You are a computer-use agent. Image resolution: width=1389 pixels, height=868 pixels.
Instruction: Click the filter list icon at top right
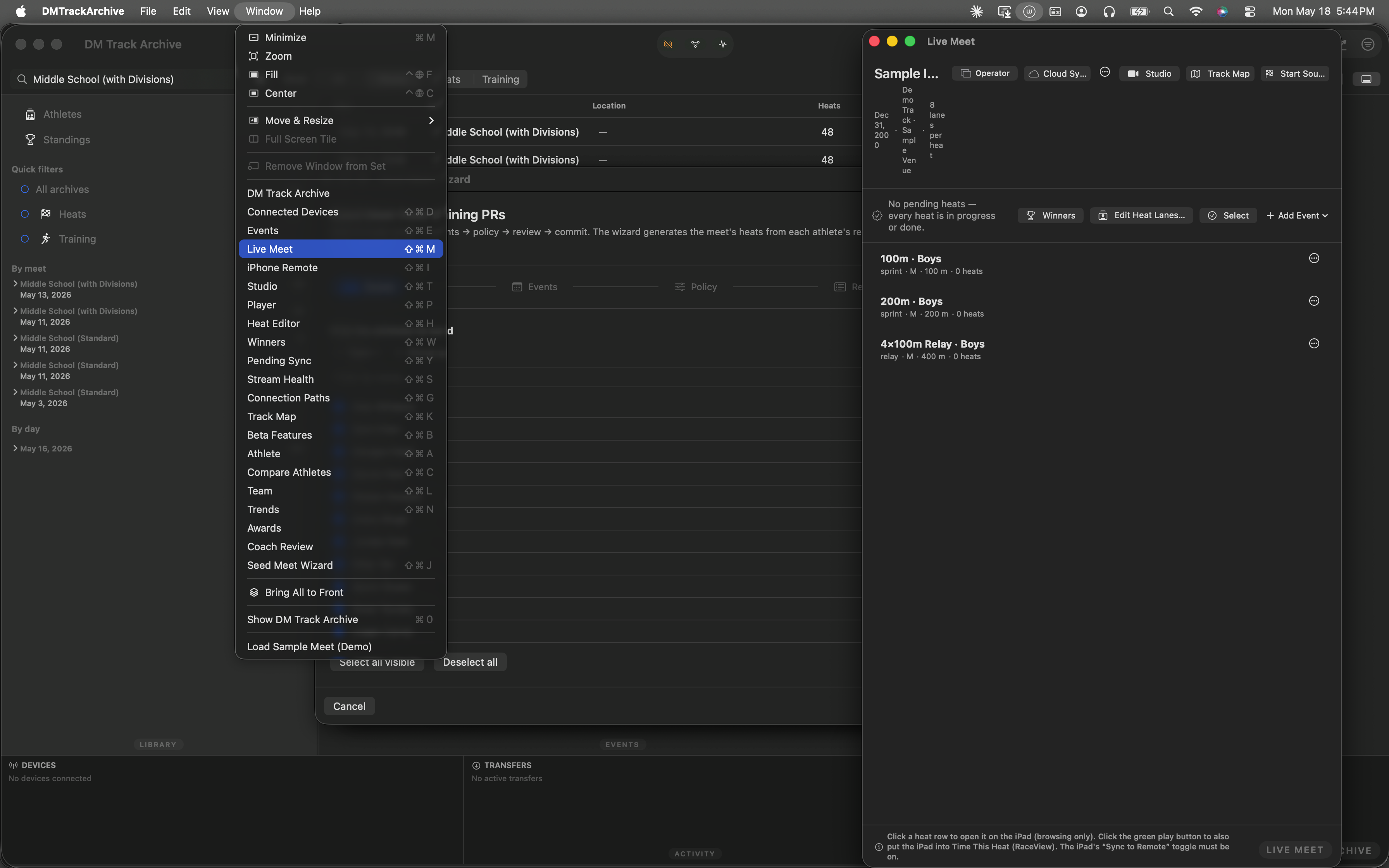(1368, 44)
